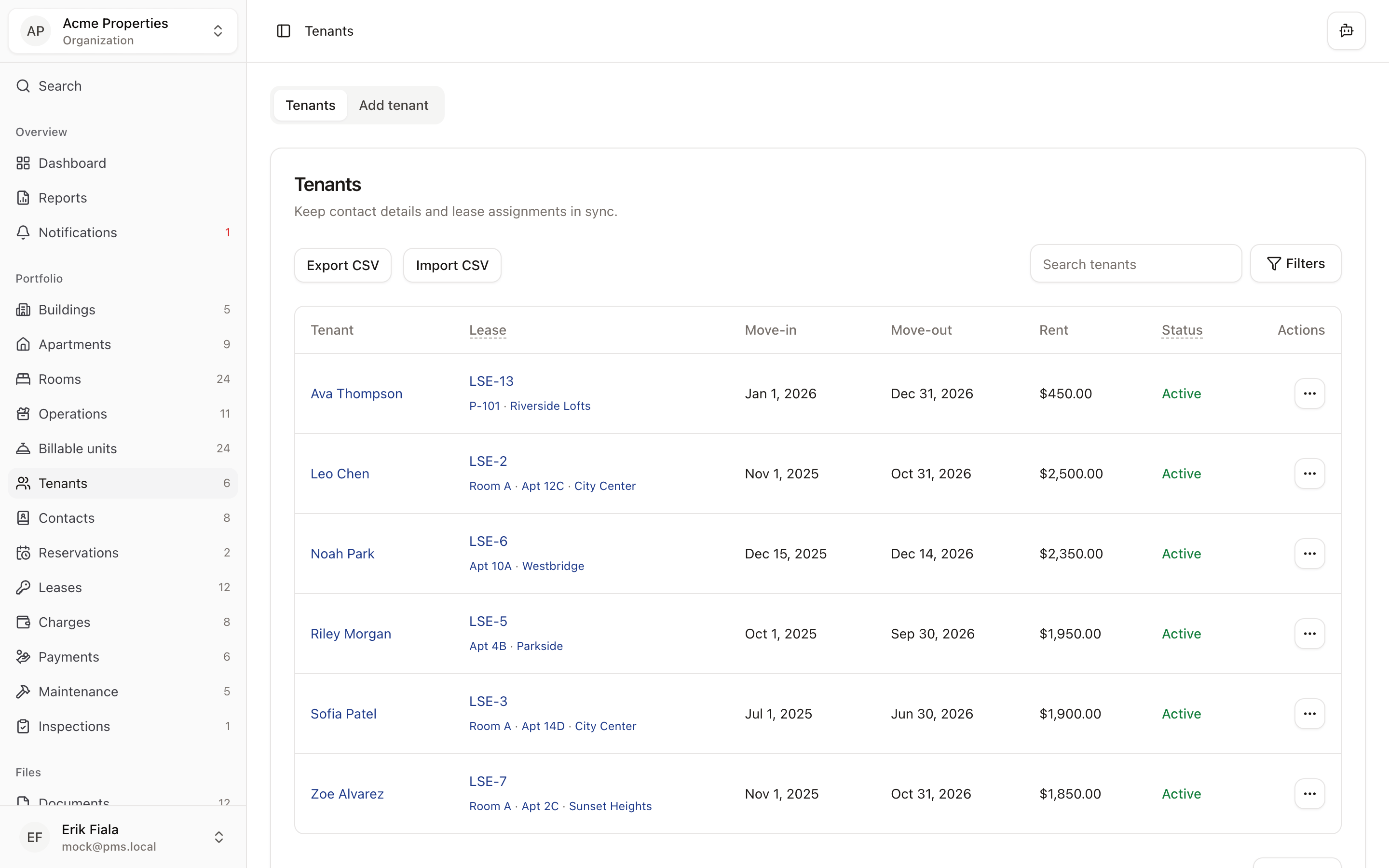
Task: Switch to the Add tenant tab
Action: tap(395, 105)
